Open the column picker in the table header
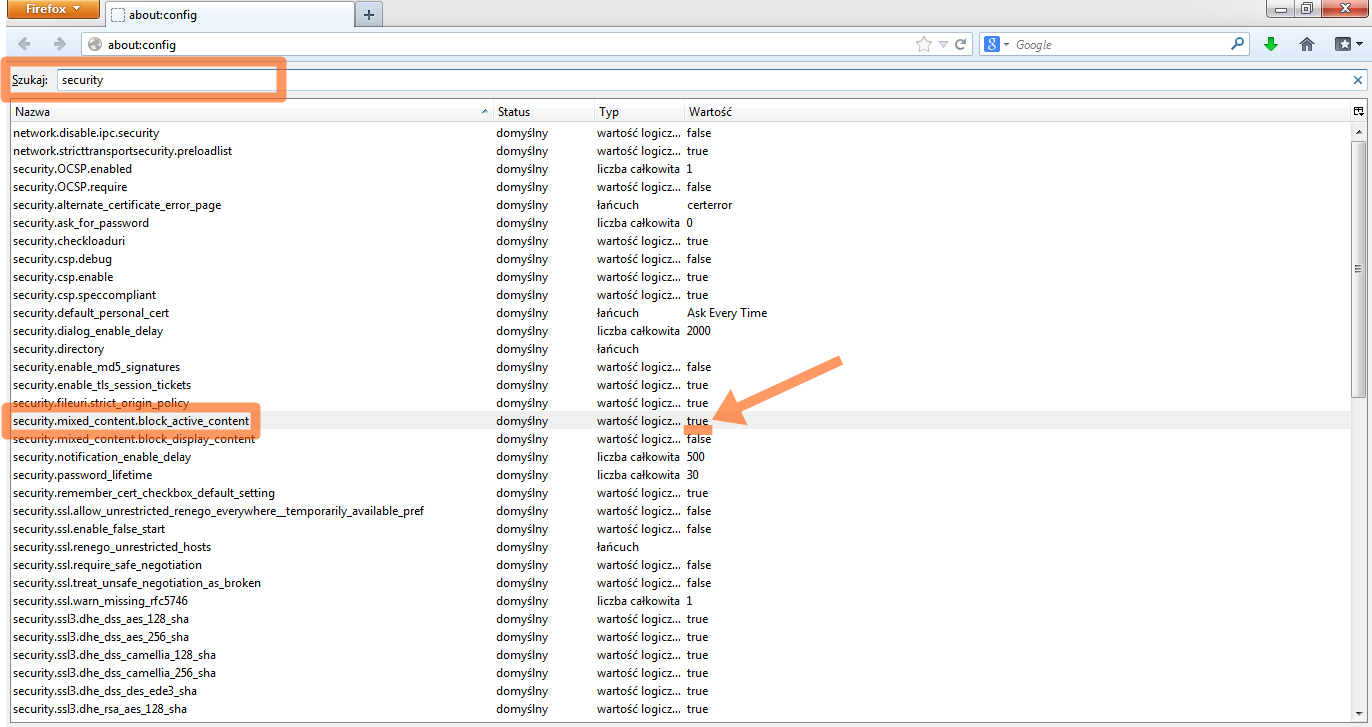 (x=1358, y=112)
